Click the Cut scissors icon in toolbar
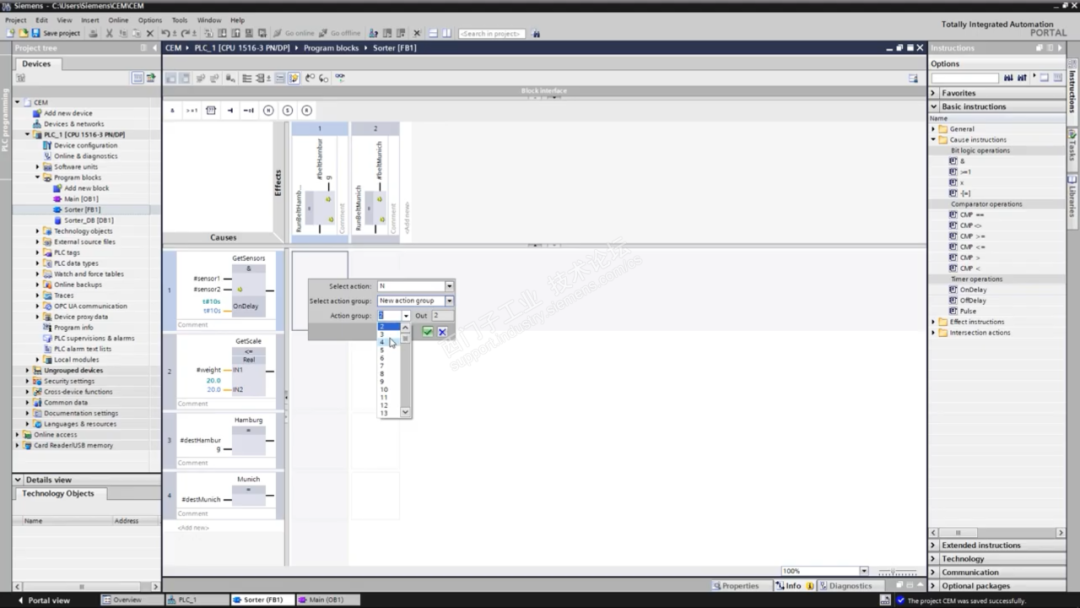This screenshot has width=1080, height=608. coord(109,33)
